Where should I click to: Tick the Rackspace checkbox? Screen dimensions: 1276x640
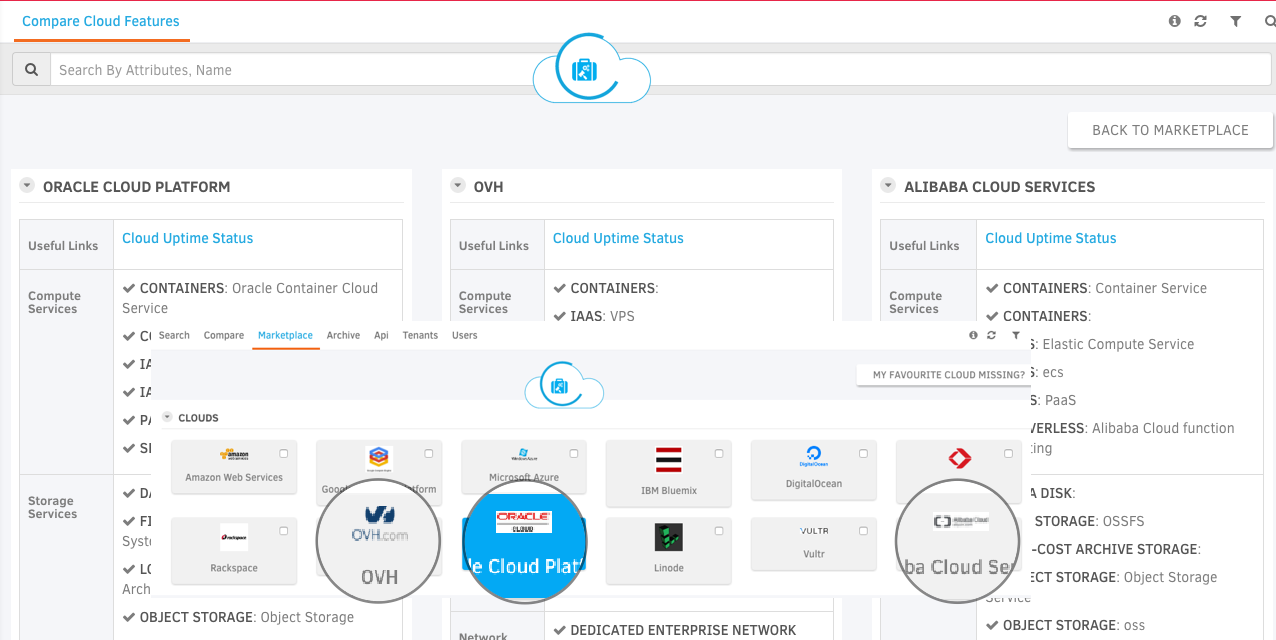click(x=283, y=531)
